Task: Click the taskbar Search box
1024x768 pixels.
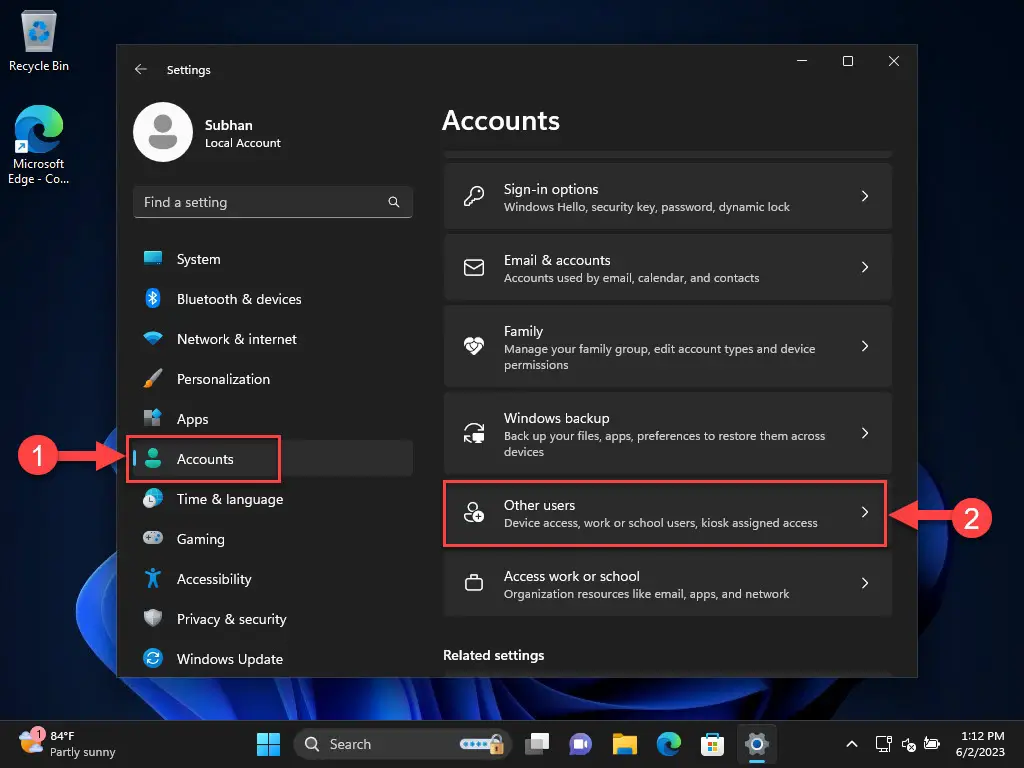Action: 402,744
